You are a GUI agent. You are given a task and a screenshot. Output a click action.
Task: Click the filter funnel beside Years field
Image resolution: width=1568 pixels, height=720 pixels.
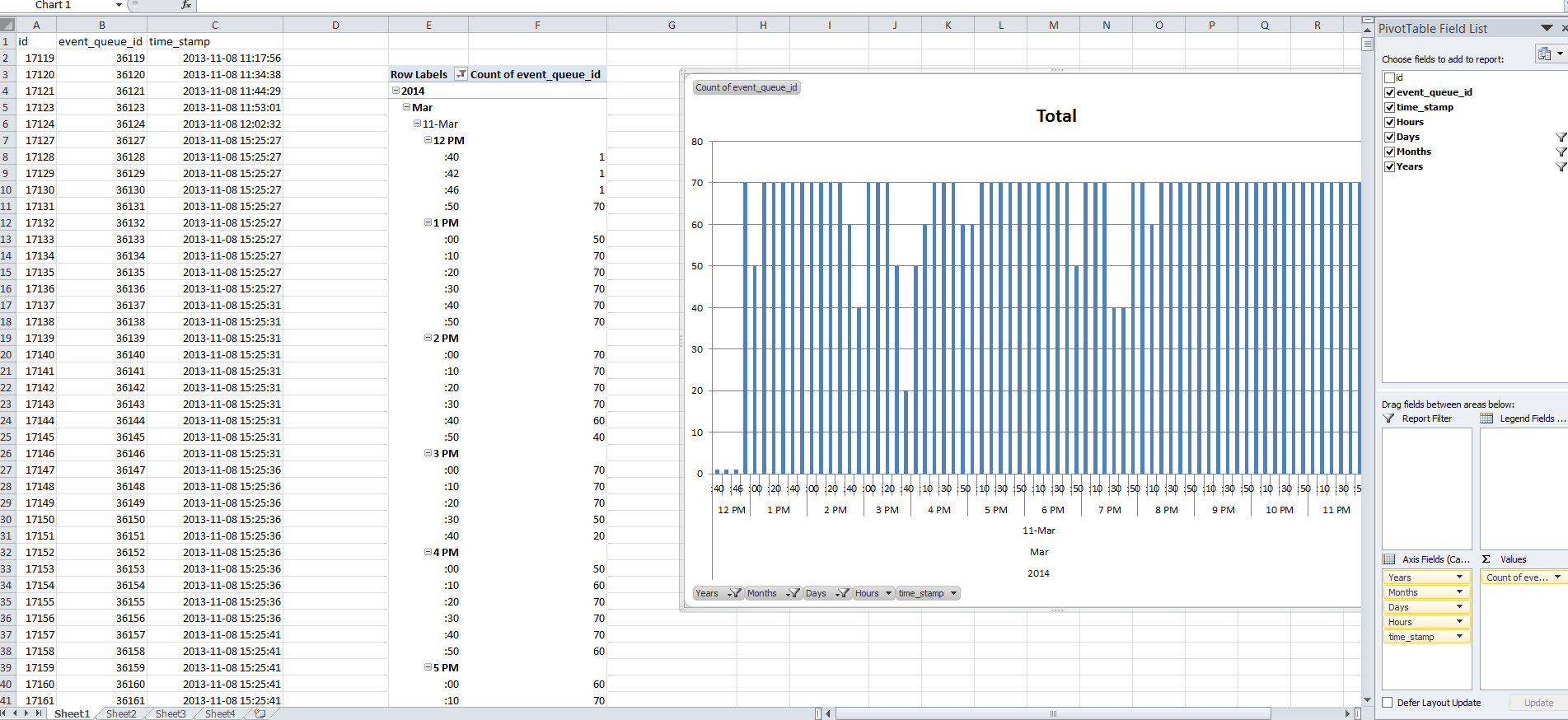coord(1561,167)
